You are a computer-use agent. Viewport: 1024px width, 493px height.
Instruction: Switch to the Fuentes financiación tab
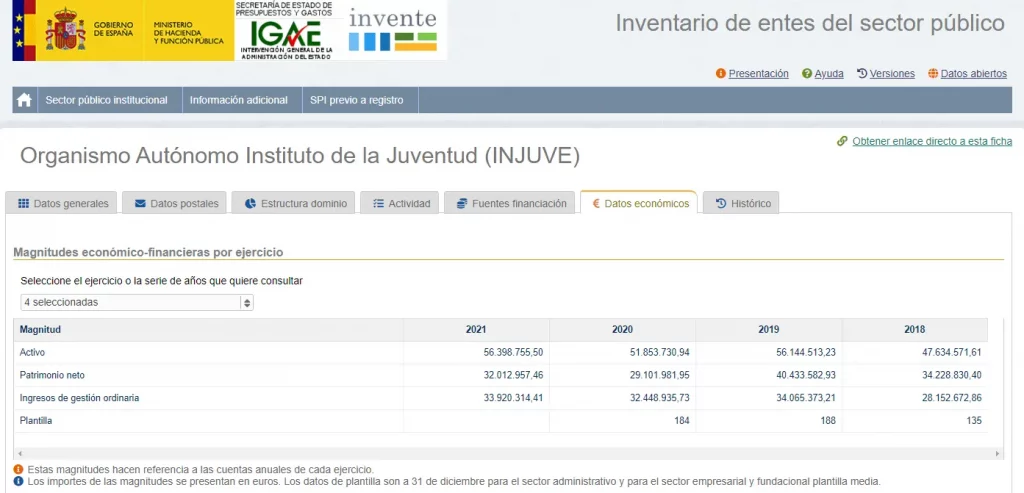click(511, 203)
